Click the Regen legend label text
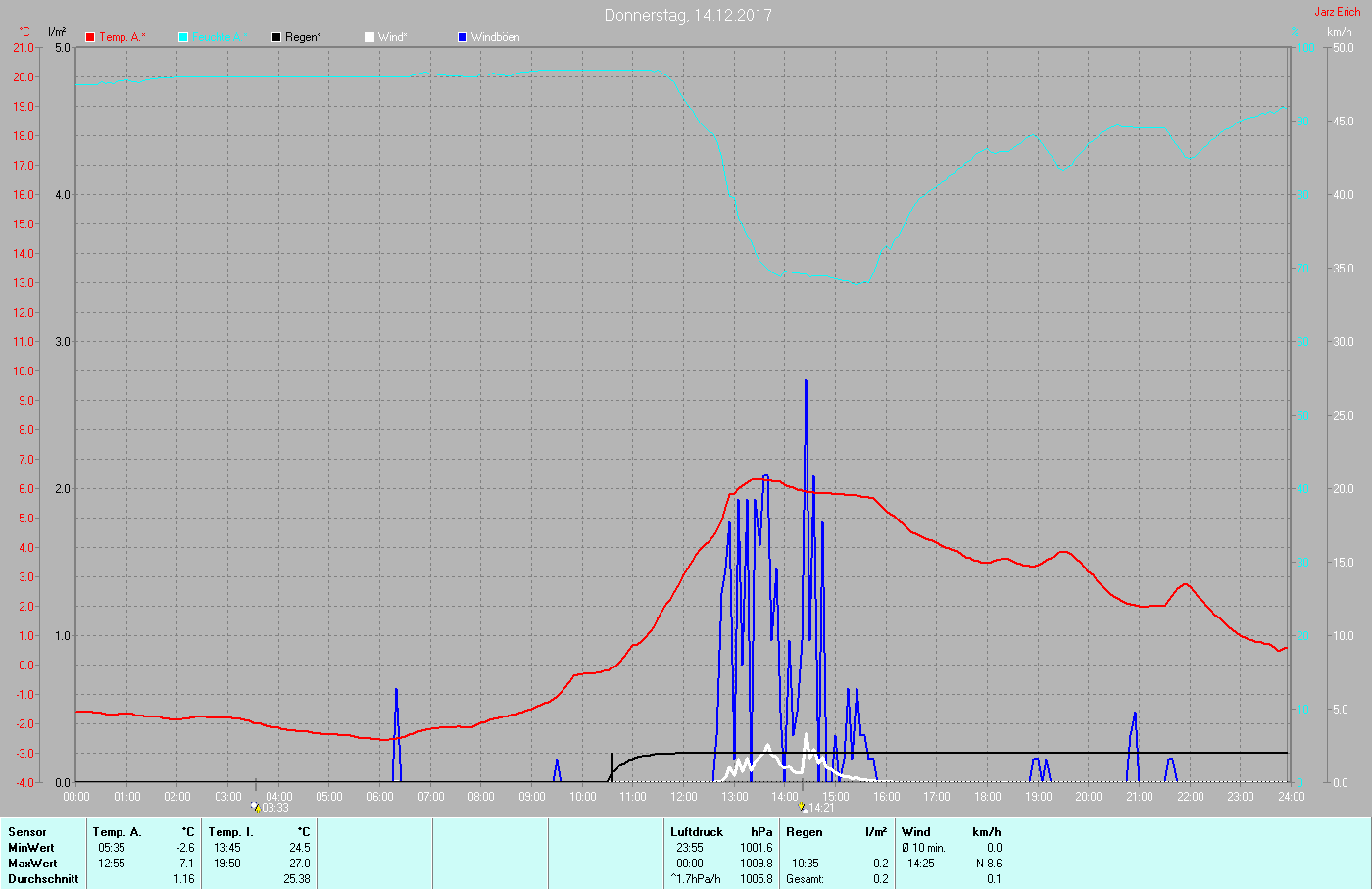1372x889 pixels. click(303, 37)
